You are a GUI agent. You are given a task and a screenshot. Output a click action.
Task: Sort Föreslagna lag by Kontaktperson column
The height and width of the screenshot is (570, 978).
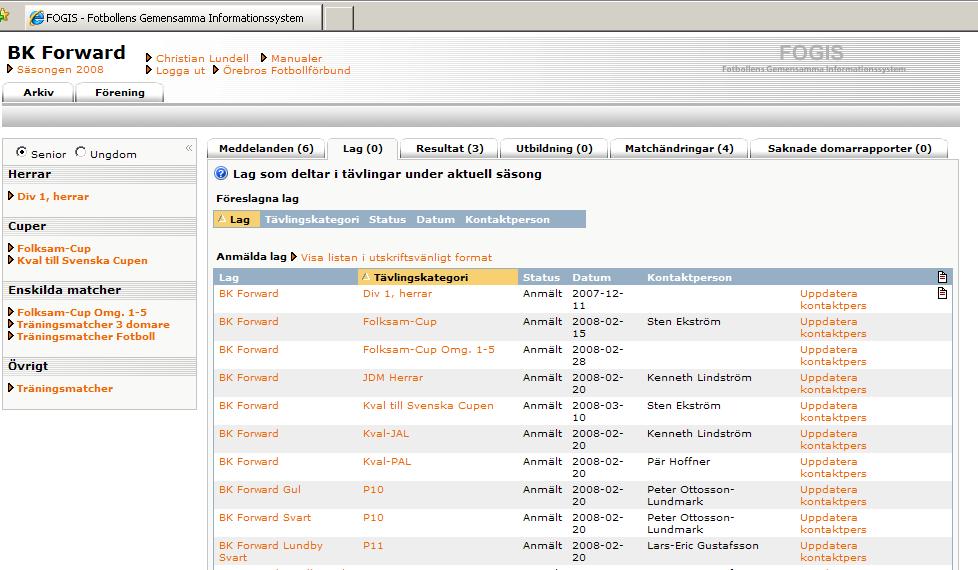point(508,220)
